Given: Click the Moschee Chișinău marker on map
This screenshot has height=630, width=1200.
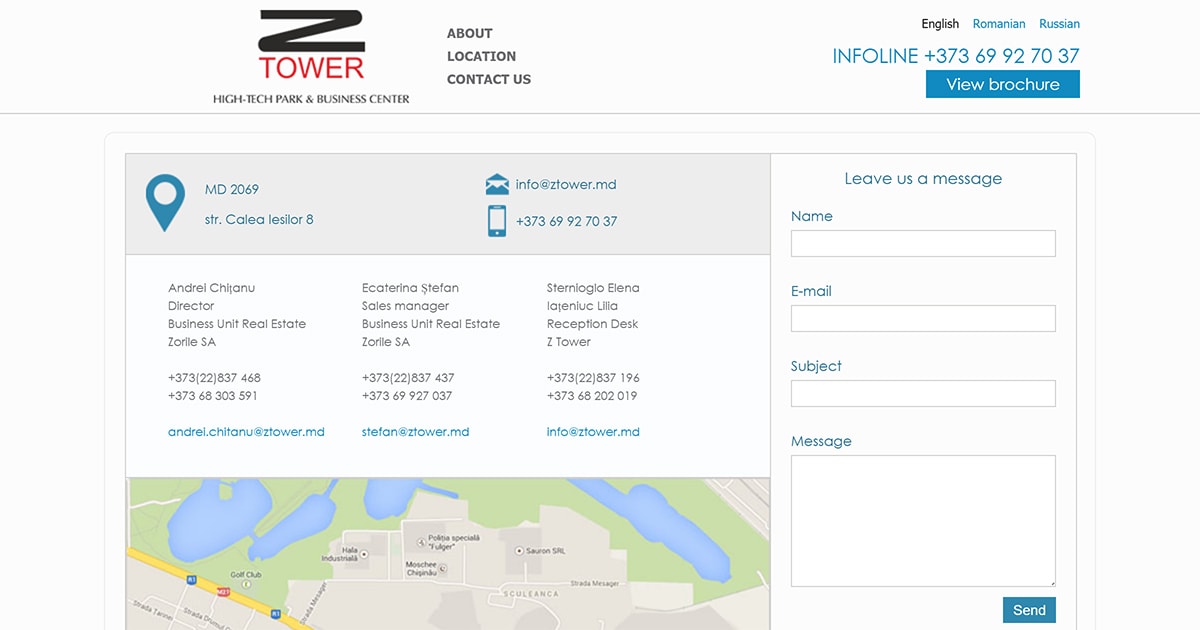Looking at the screenshot, I should 442,568.
